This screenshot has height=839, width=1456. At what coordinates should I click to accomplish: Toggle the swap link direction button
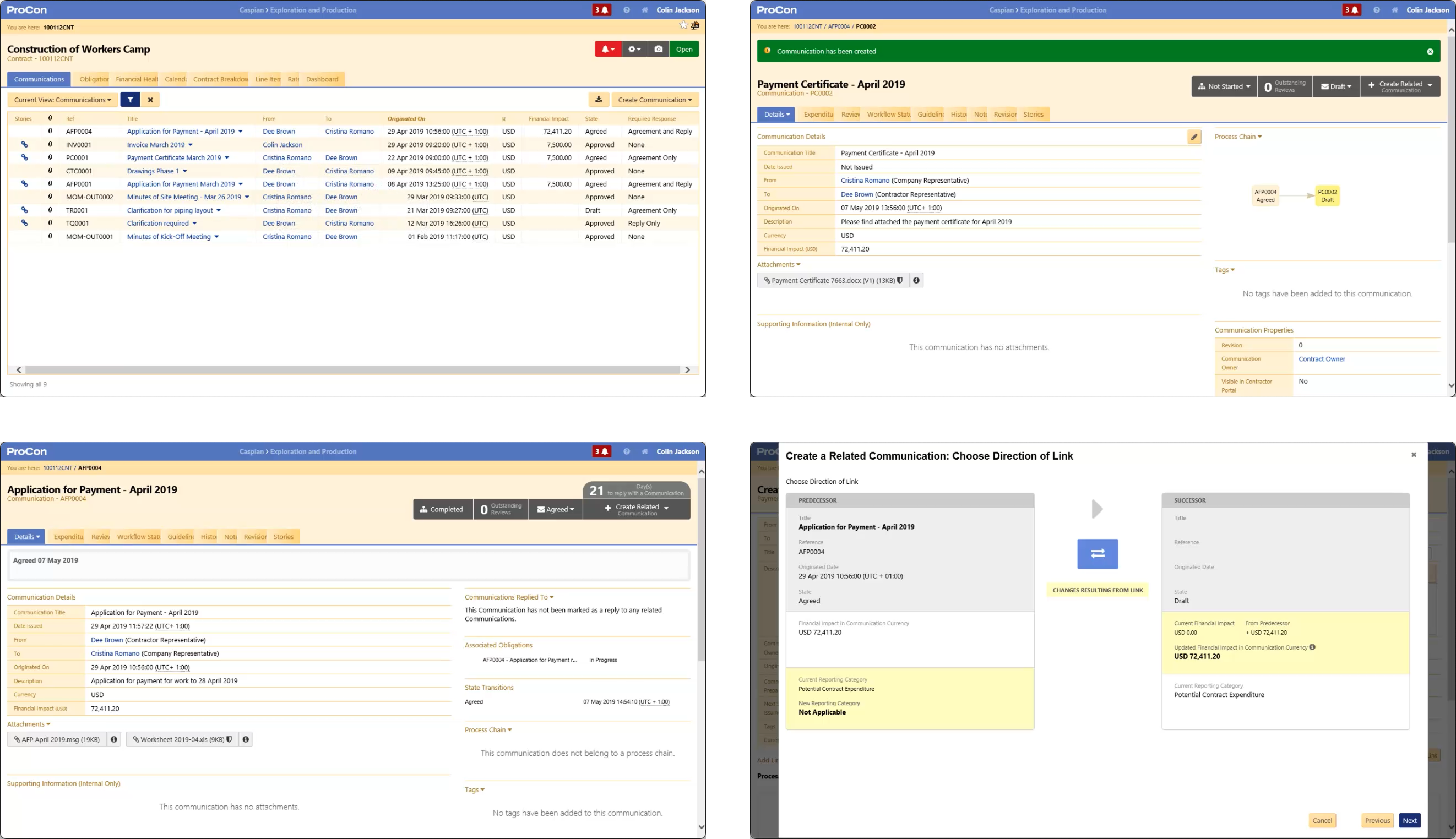pos(1097,554)
